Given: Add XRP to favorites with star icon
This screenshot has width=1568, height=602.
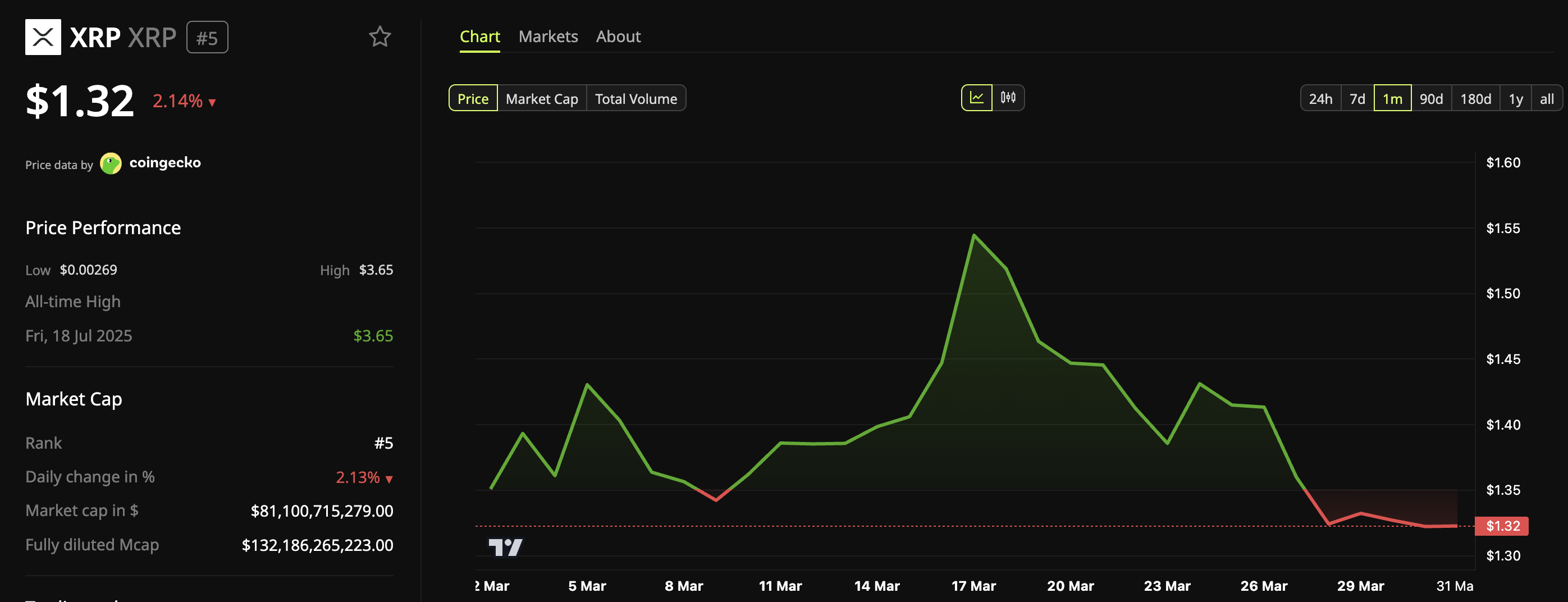Looking at the screenshot, I should pyautogui.click(x=380, y=37).
